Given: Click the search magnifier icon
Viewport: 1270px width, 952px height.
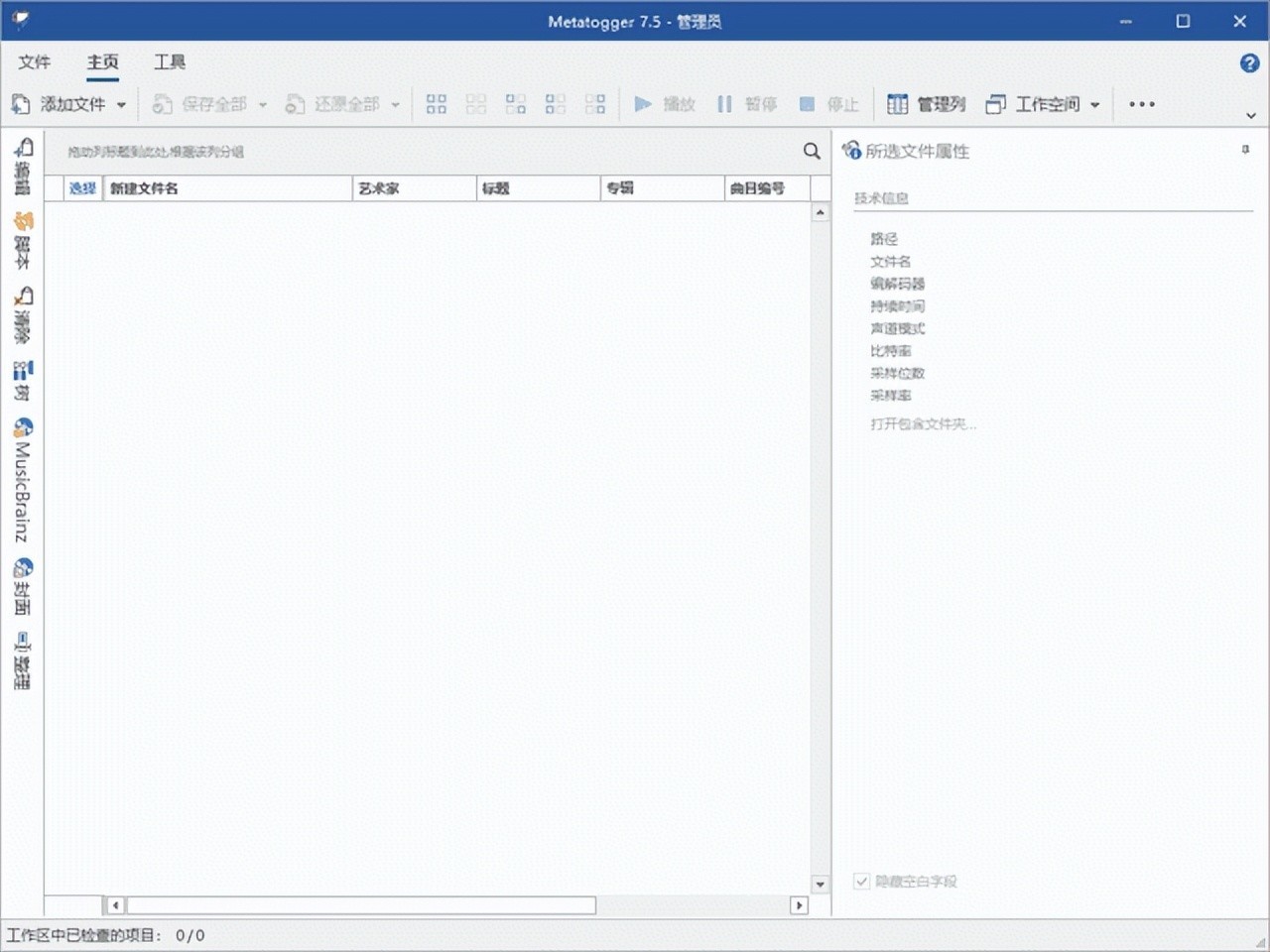Looking at the screenshot, I should tap(812, 151).
